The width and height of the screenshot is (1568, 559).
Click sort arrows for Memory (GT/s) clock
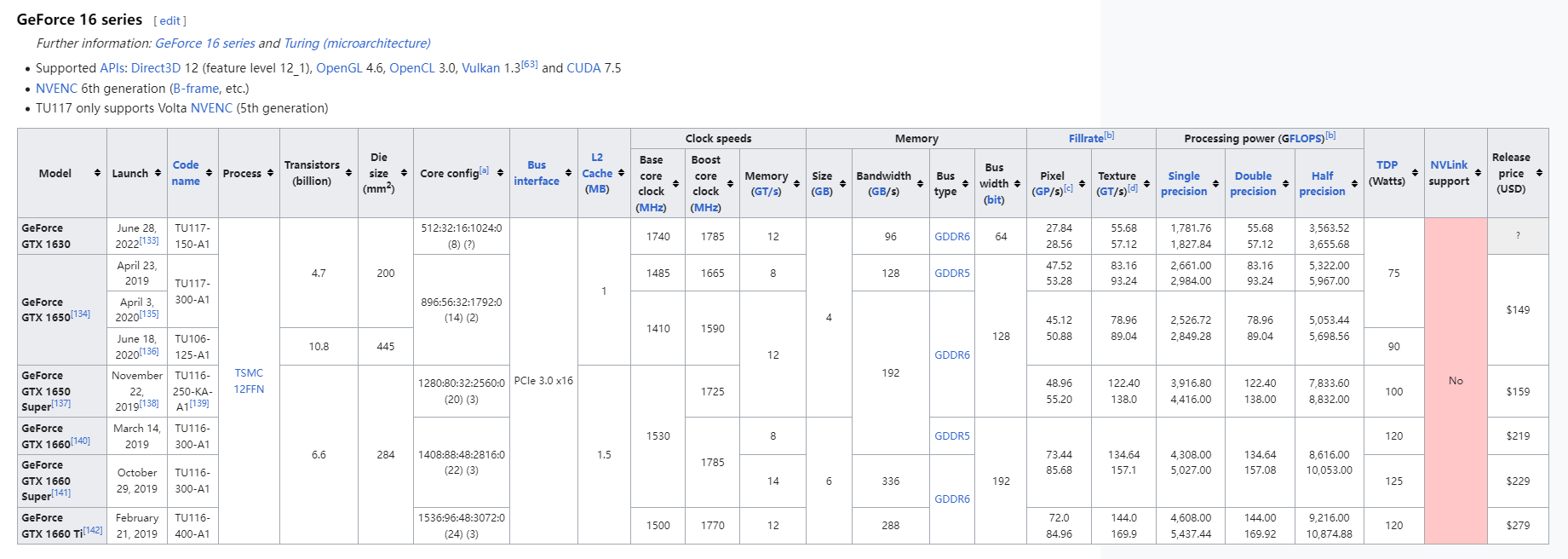tap(796, 184)
